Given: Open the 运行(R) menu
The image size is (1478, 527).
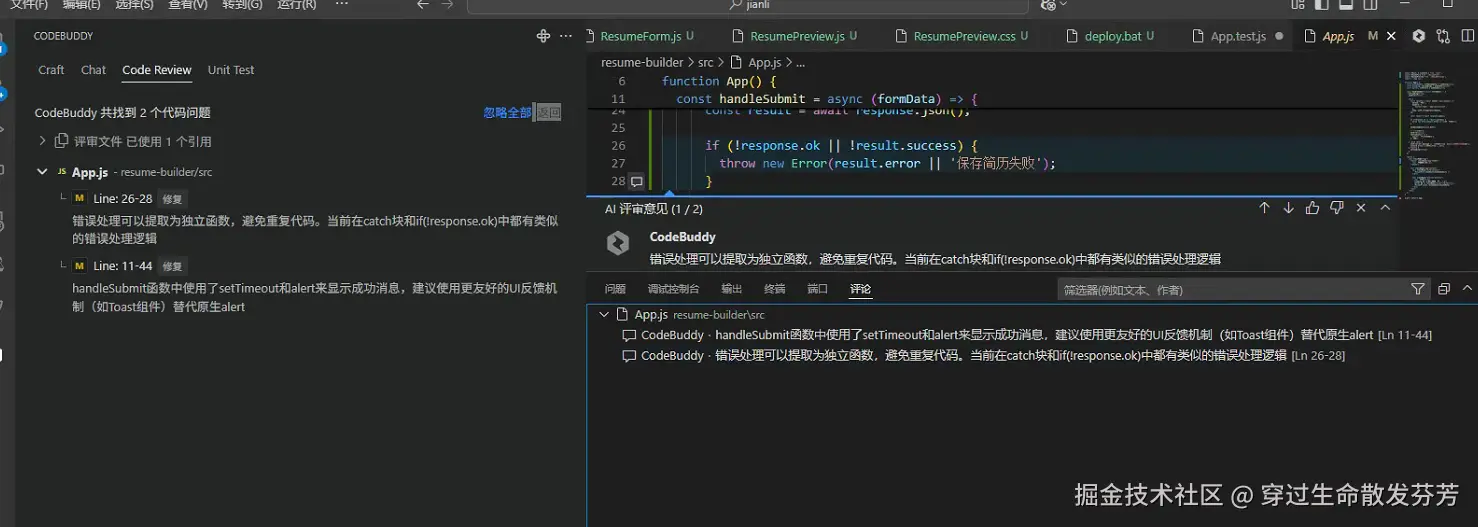Looking at the screenshot, I should tap(296, 5).
